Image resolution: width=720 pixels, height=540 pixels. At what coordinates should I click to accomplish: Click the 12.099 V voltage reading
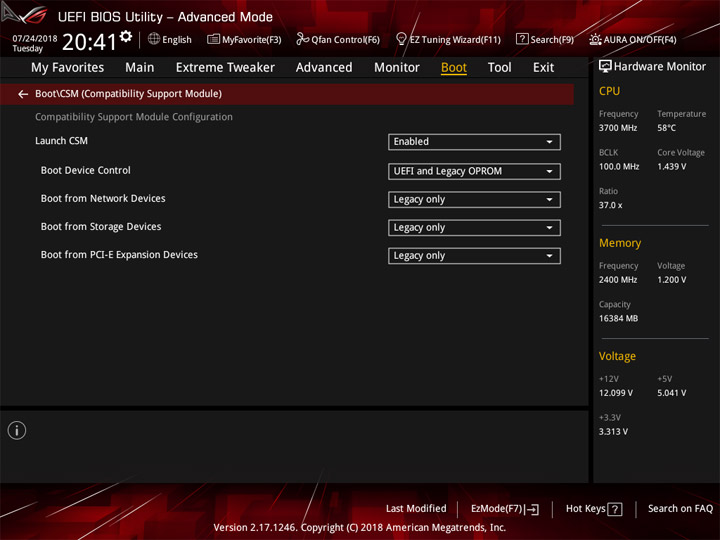tap(615, 393)
